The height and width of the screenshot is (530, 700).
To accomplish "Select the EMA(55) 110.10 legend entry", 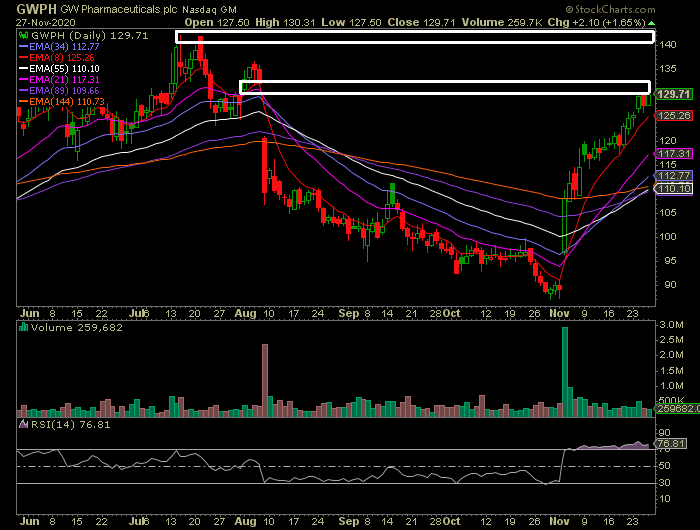I will [59, 69].
